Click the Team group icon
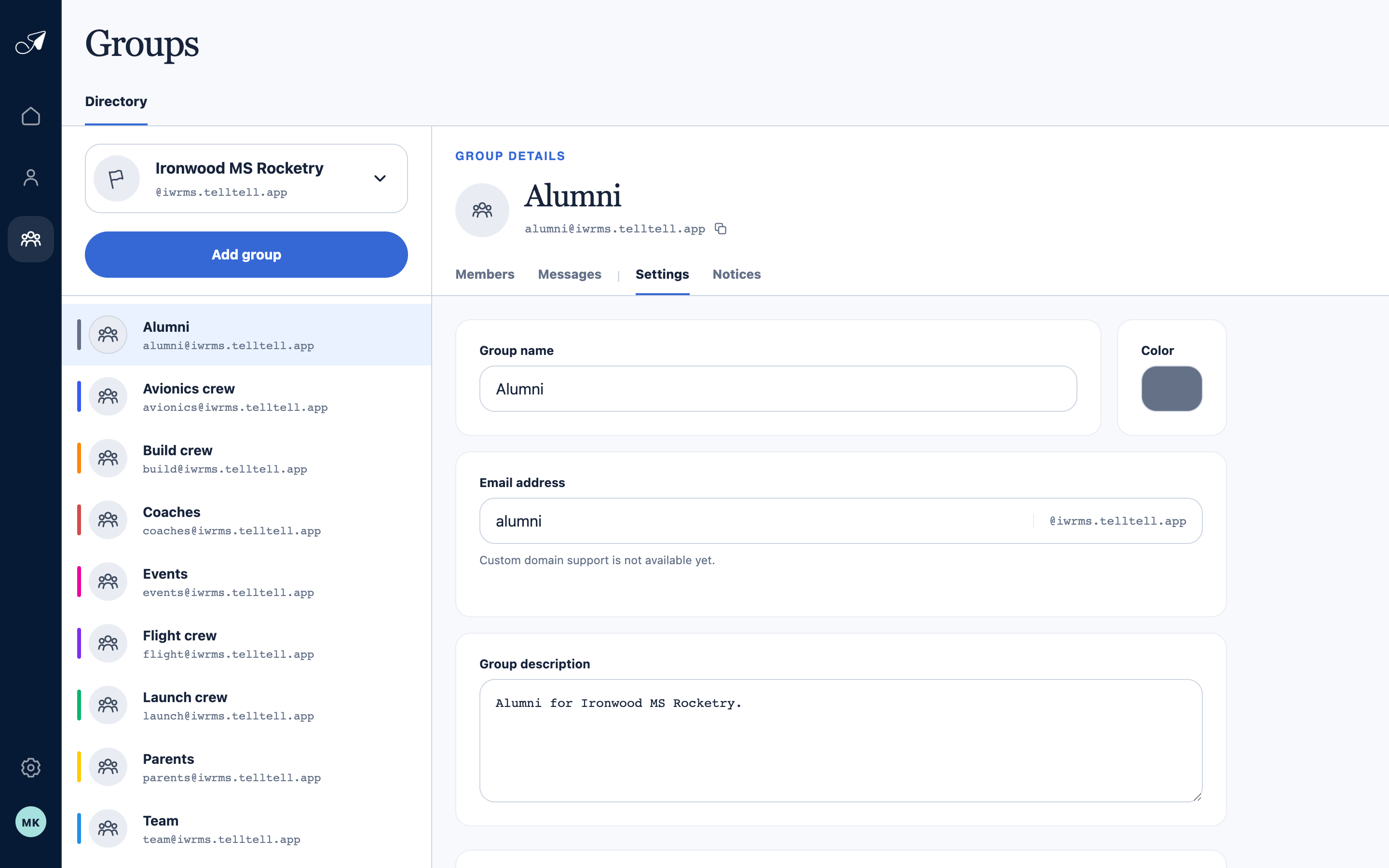1389x868 pixels. 108,828
